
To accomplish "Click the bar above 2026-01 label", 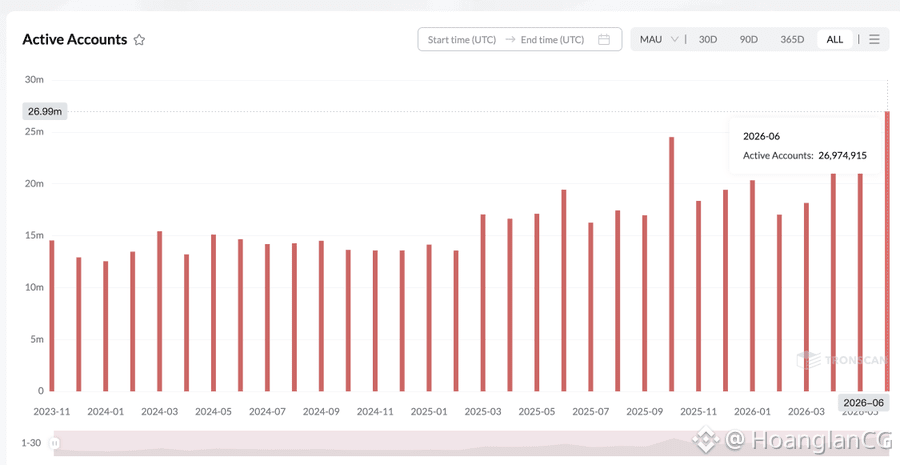I will (752, 285).
